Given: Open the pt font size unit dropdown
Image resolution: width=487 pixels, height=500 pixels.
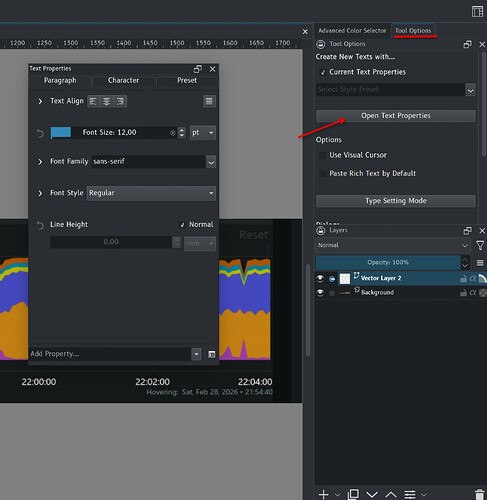Looking at the screenshot, I should [x=203, y=133].
